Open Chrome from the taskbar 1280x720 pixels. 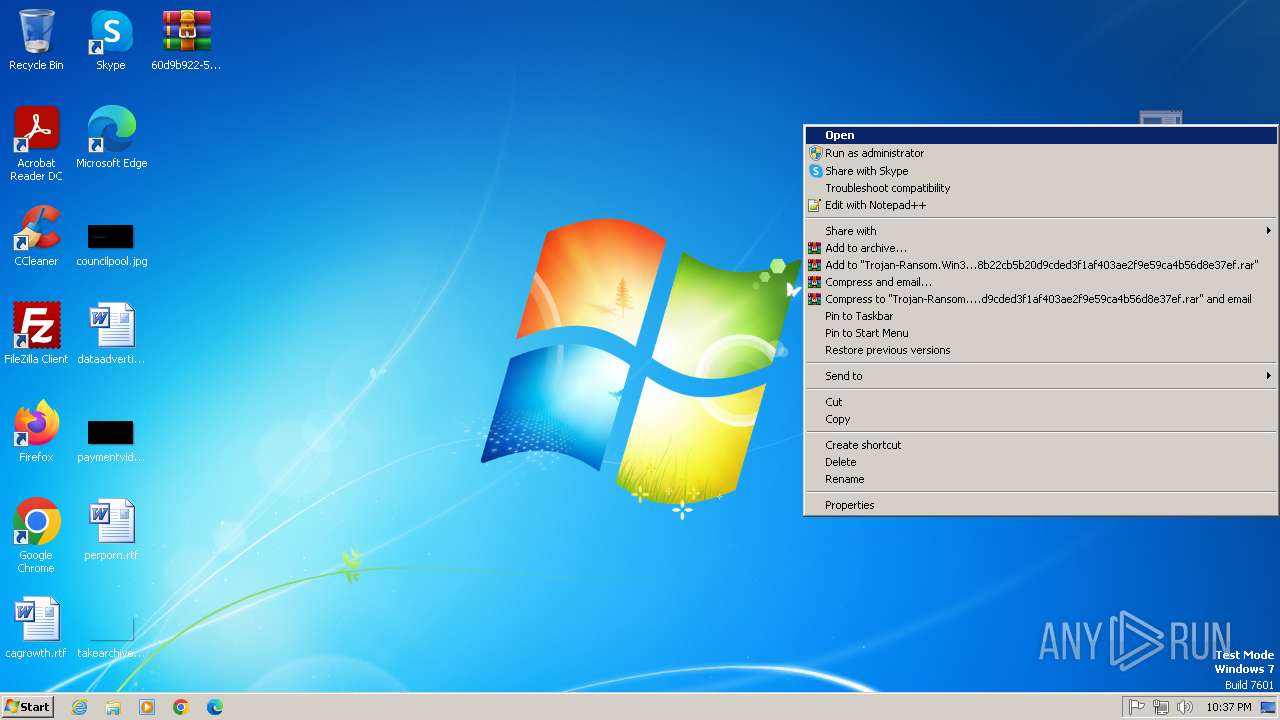(181, 707)
